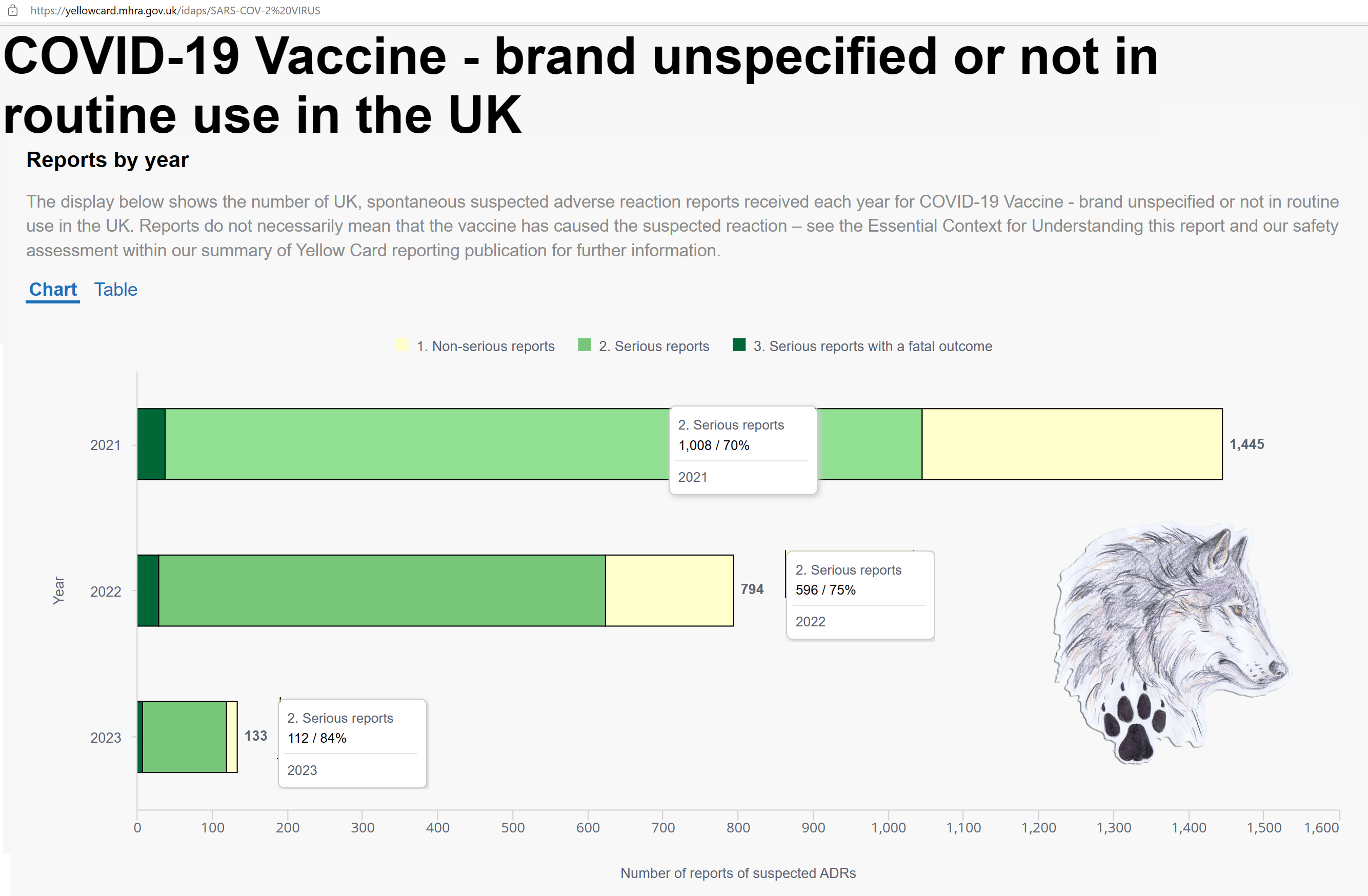Select 2021 non-serious yellow bar segment
The height and width of the screenshot is (896, 1368).
pos(1072,444)
